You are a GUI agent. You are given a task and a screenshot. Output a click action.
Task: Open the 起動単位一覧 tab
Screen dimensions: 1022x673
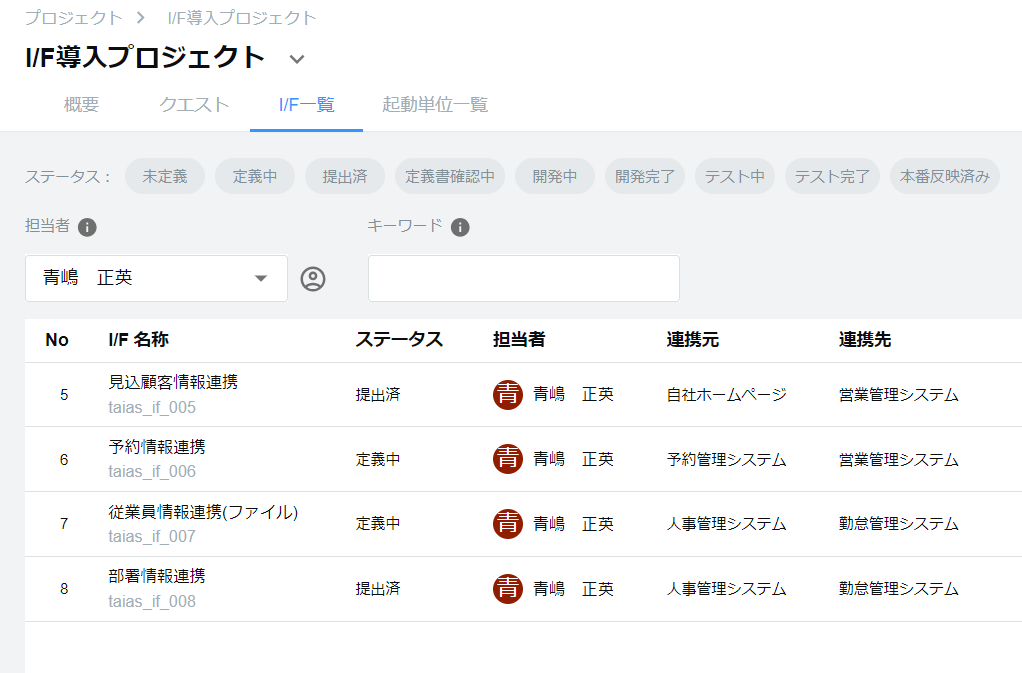435,105
